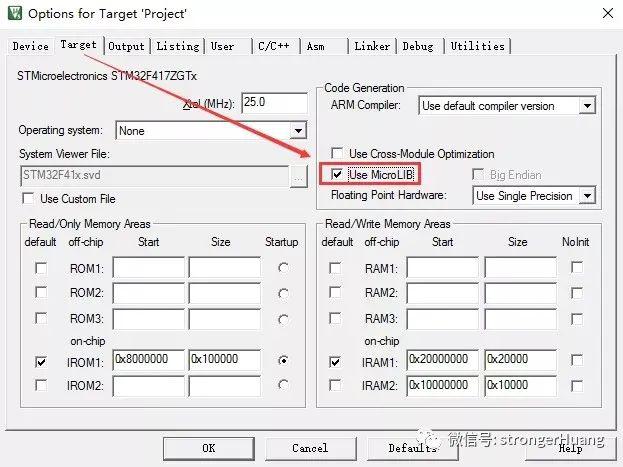Click the ROM2 Start address field
The image size is (623, 467).
(149, 293)
